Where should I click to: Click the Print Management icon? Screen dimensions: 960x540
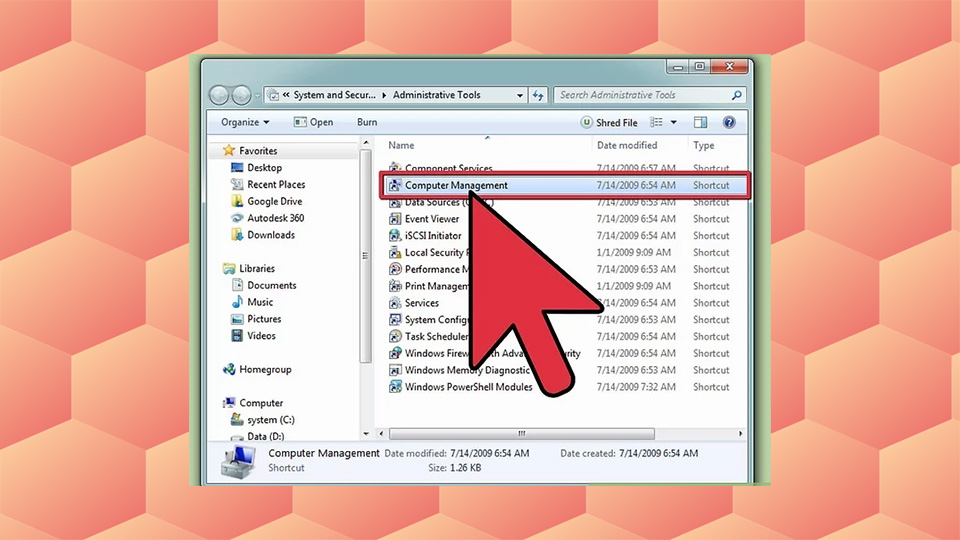[395, 286]
